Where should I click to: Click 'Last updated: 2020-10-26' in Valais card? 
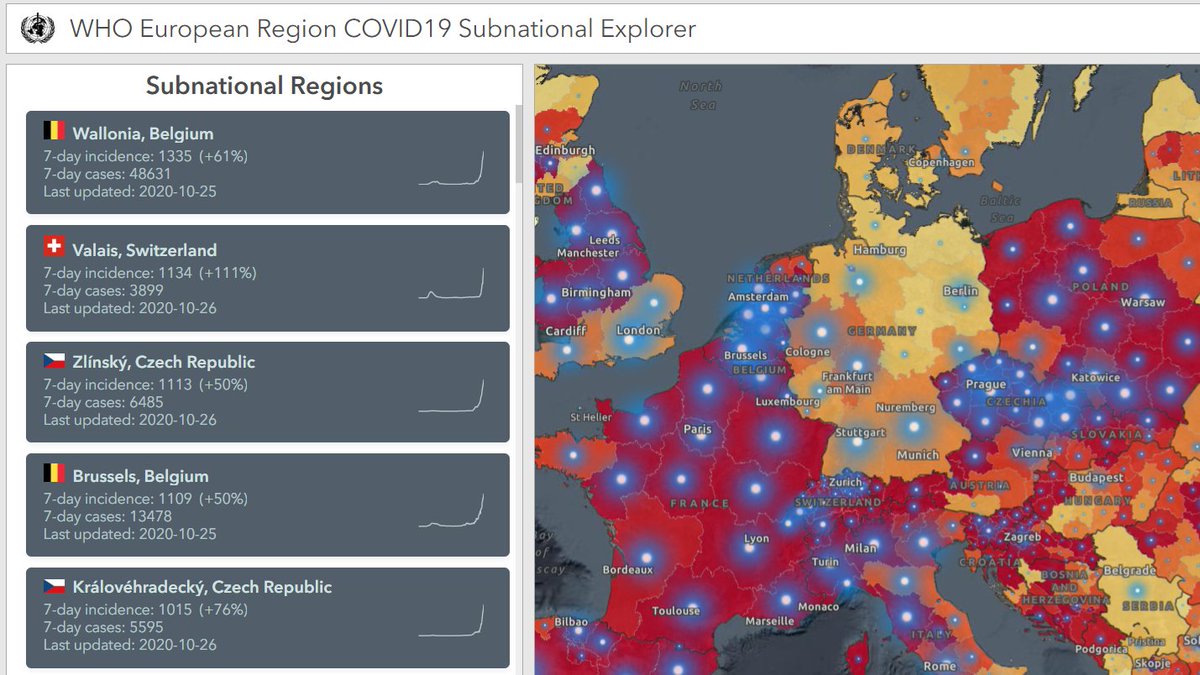click(x=130, y=308)
